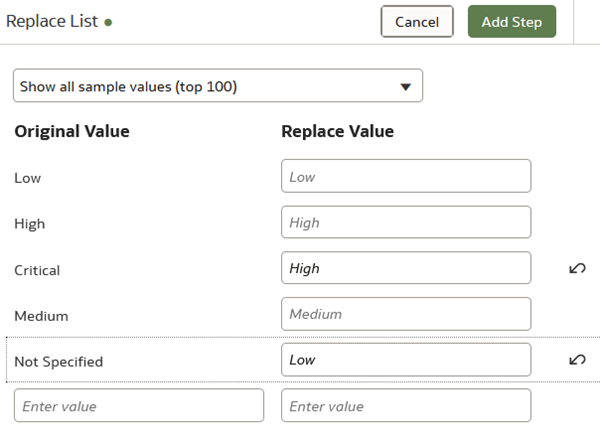Click the Original Value column header
Viewport: 600px width, 445px height.
(72, 131)
